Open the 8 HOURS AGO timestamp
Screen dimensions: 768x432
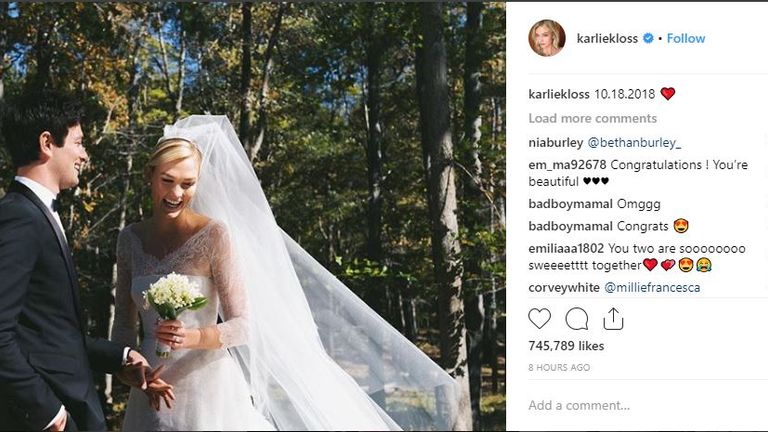tap(559, 367)
